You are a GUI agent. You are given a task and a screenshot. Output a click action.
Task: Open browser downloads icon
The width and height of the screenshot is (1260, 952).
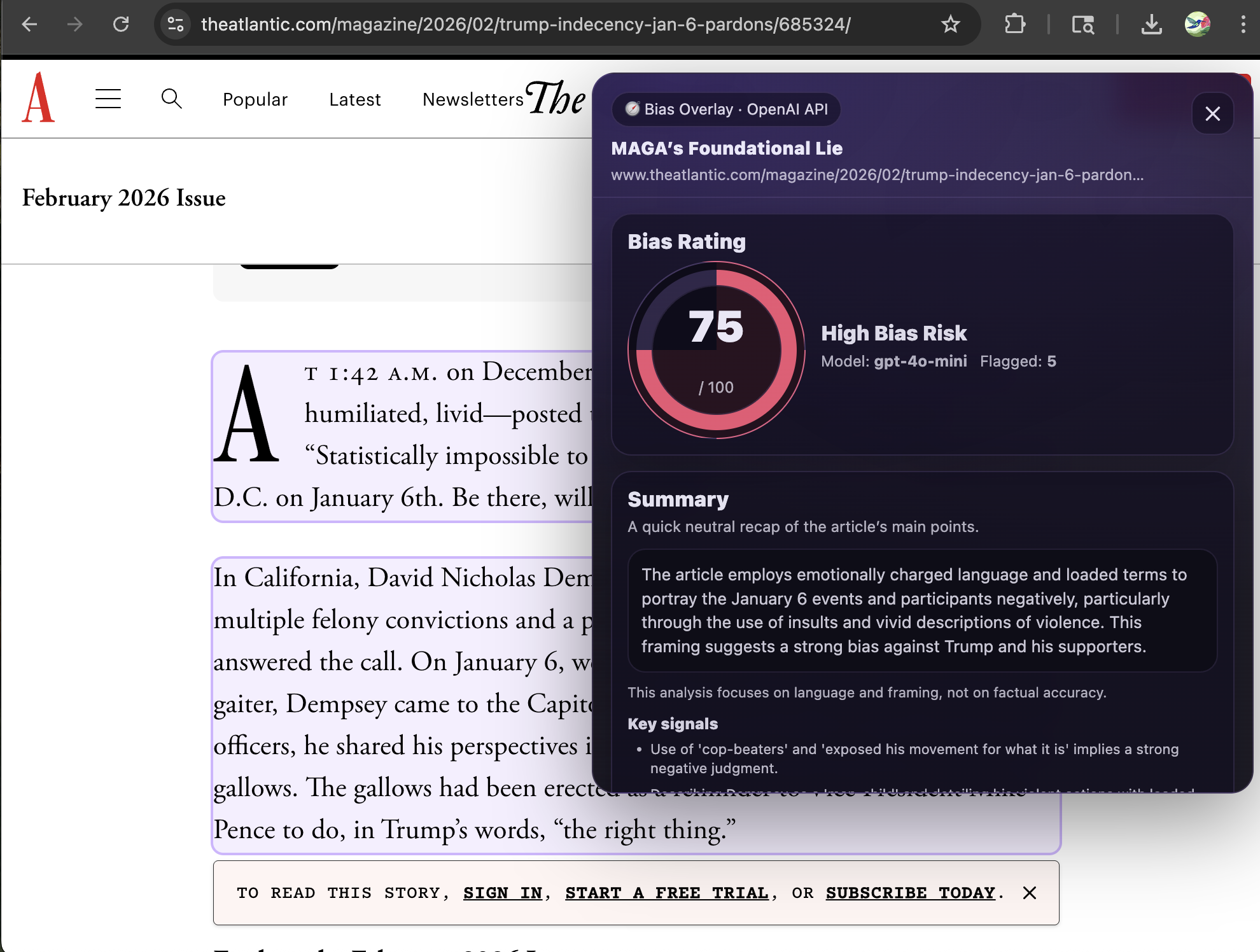click(x=1151, y=24)
